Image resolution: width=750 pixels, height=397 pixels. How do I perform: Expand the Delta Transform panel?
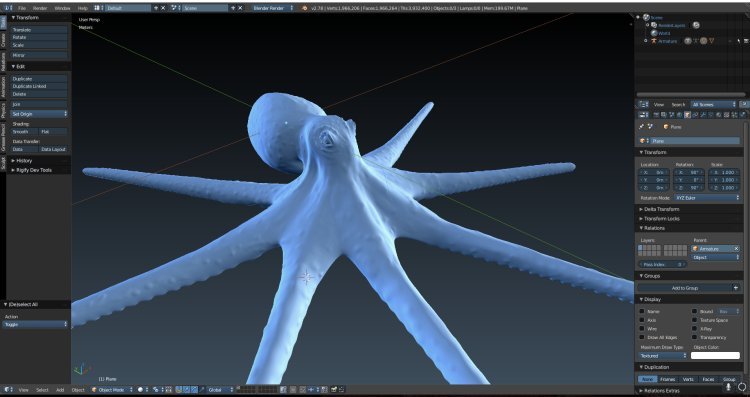tap(662, 209)
